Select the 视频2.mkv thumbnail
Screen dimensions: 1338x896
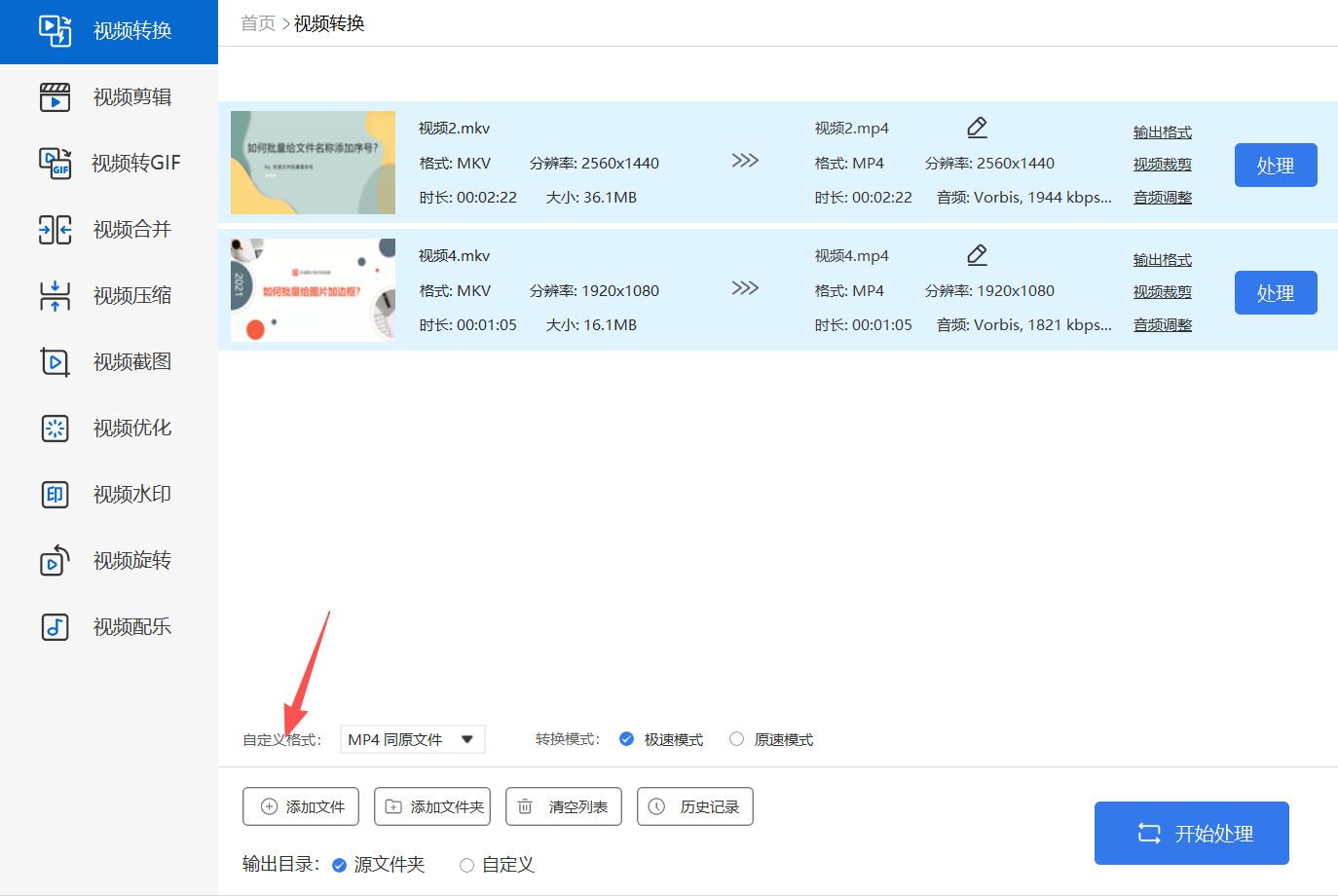[x=313, y=163]
